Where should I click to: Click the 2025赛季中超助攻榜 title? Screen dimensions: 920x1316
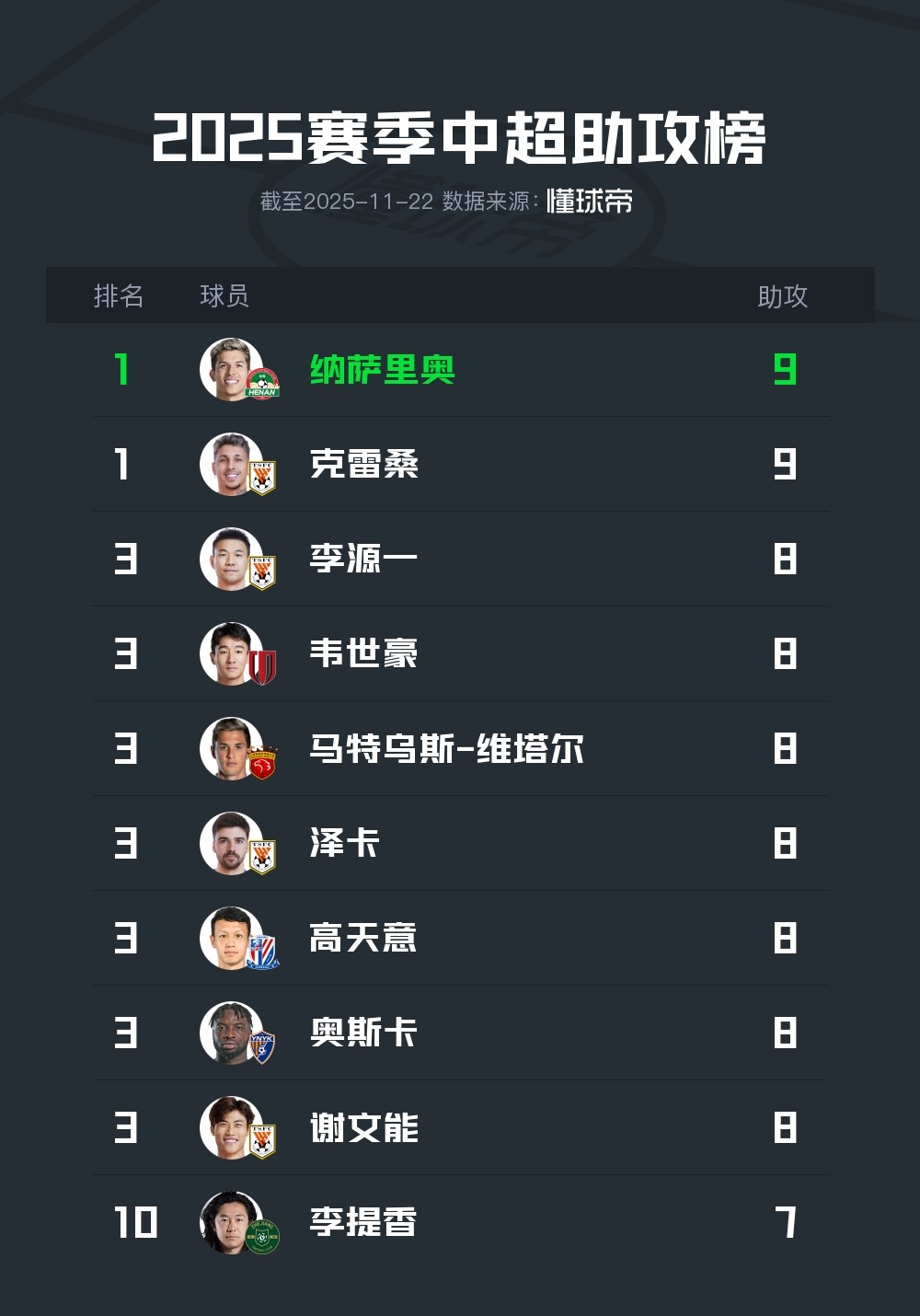click(x=459, y=140)
